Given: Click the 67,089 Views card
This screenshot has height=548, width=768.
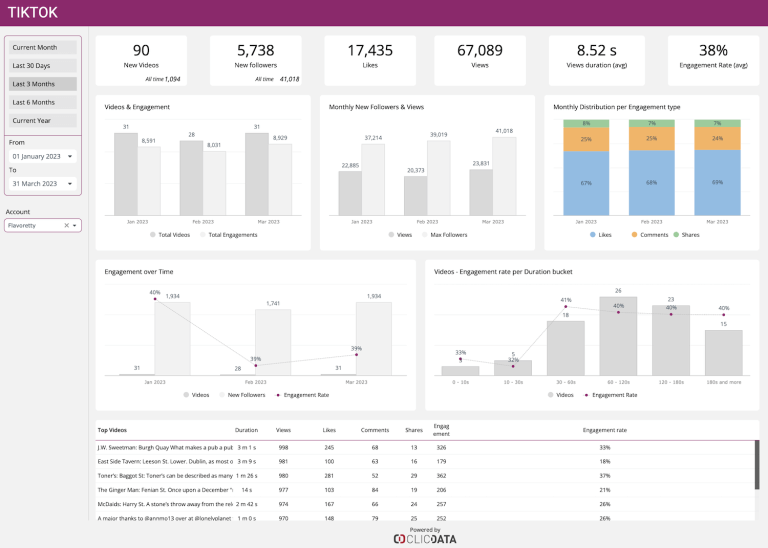Looking at the screenshot, I should click(480, 60).
